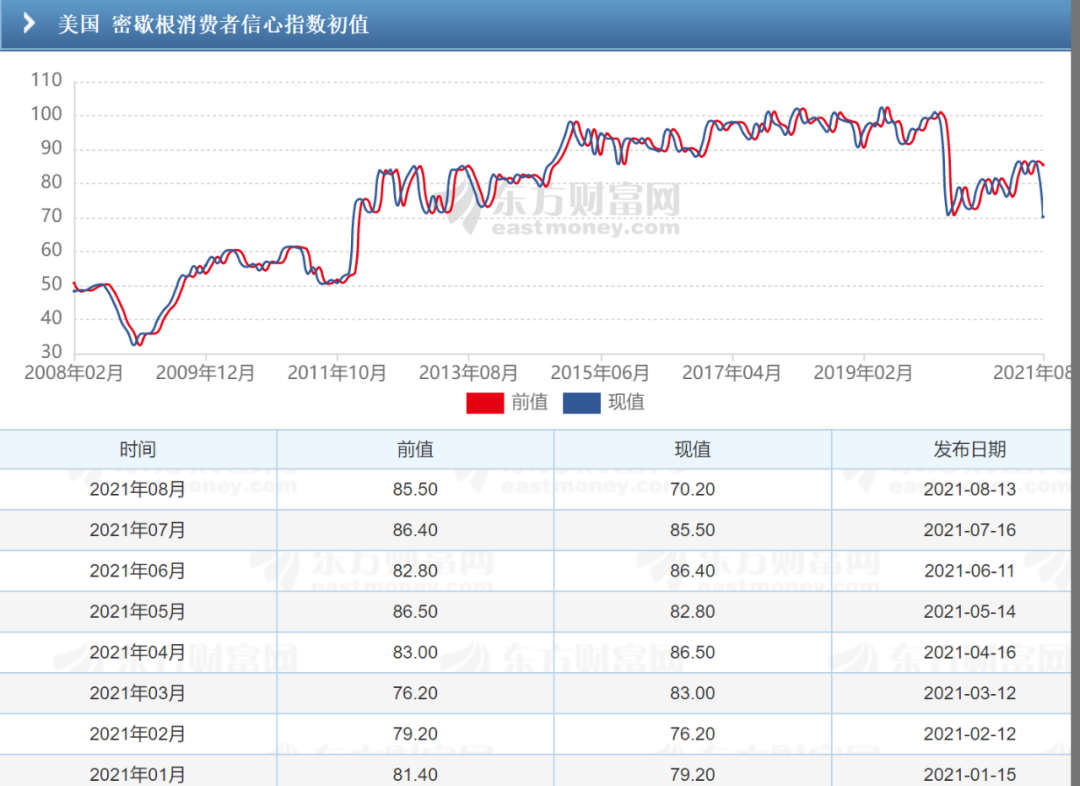Toggle the blue 现值 legend swatch

coord(581,403)
